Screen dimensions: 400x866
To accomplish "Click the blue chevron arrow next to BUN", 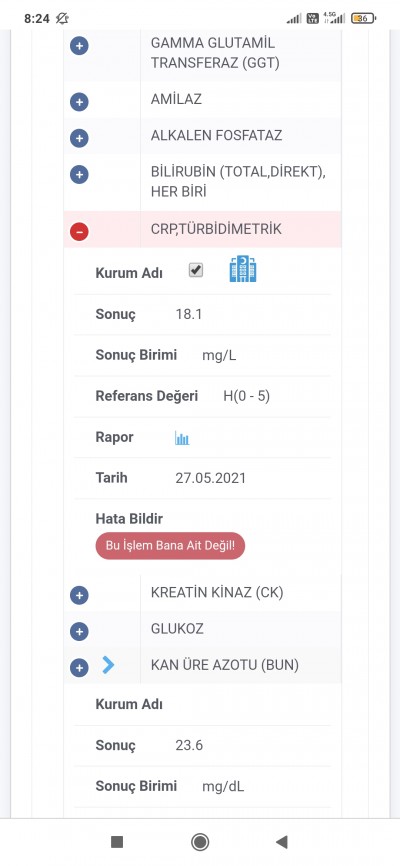I will tap(108, 665).
